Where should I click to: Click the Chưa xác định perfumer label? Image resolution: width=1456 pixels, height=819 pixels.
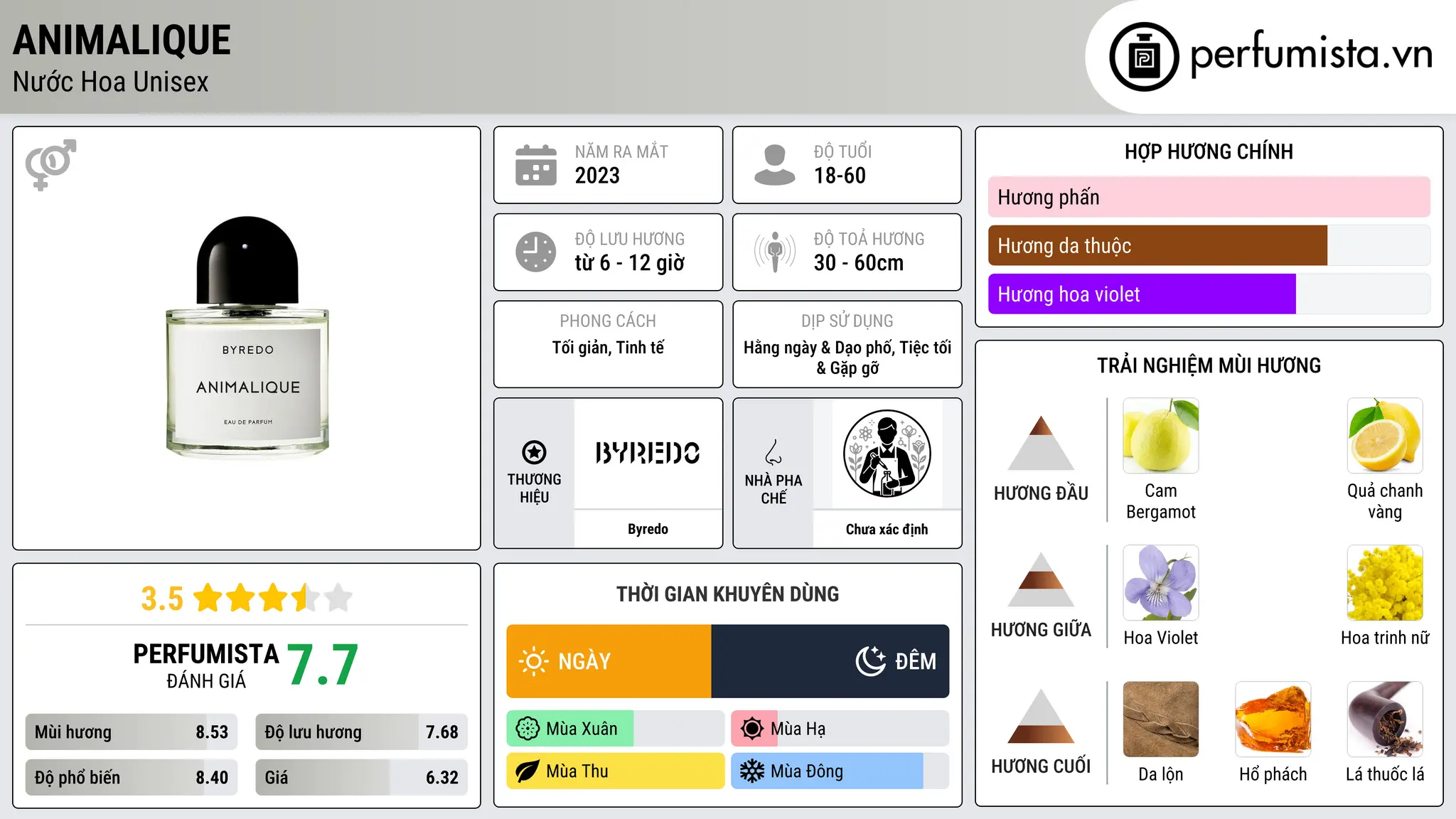point(887,529)
